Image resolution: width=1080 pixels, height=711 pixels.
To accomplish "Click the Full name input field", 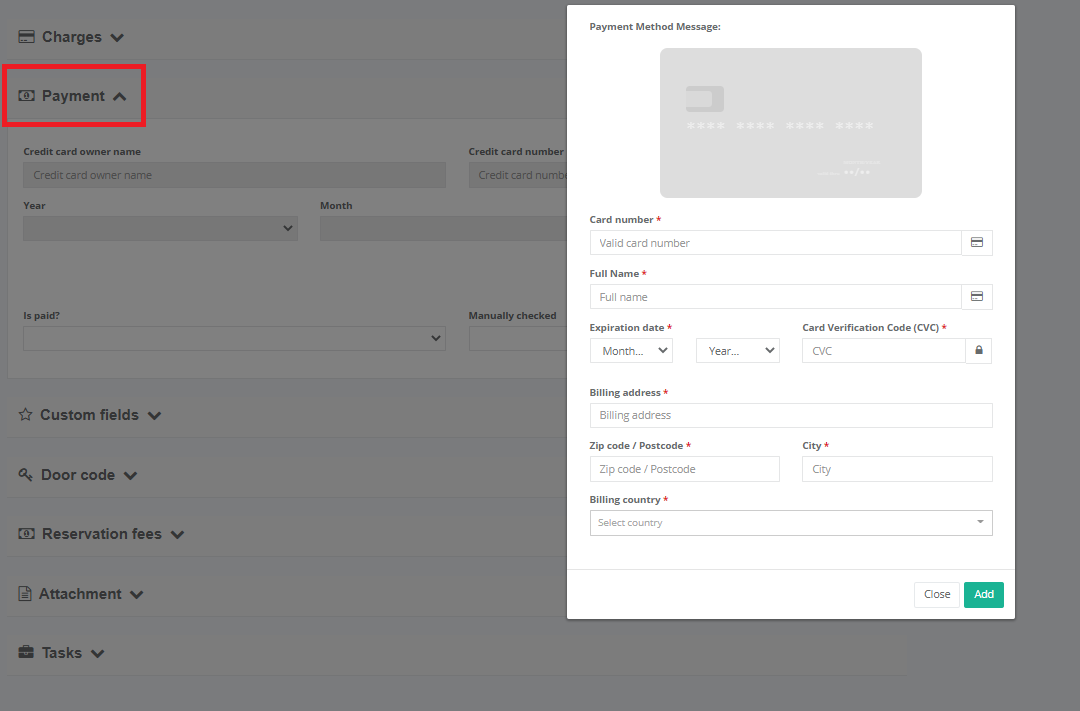I will (776, 297).
